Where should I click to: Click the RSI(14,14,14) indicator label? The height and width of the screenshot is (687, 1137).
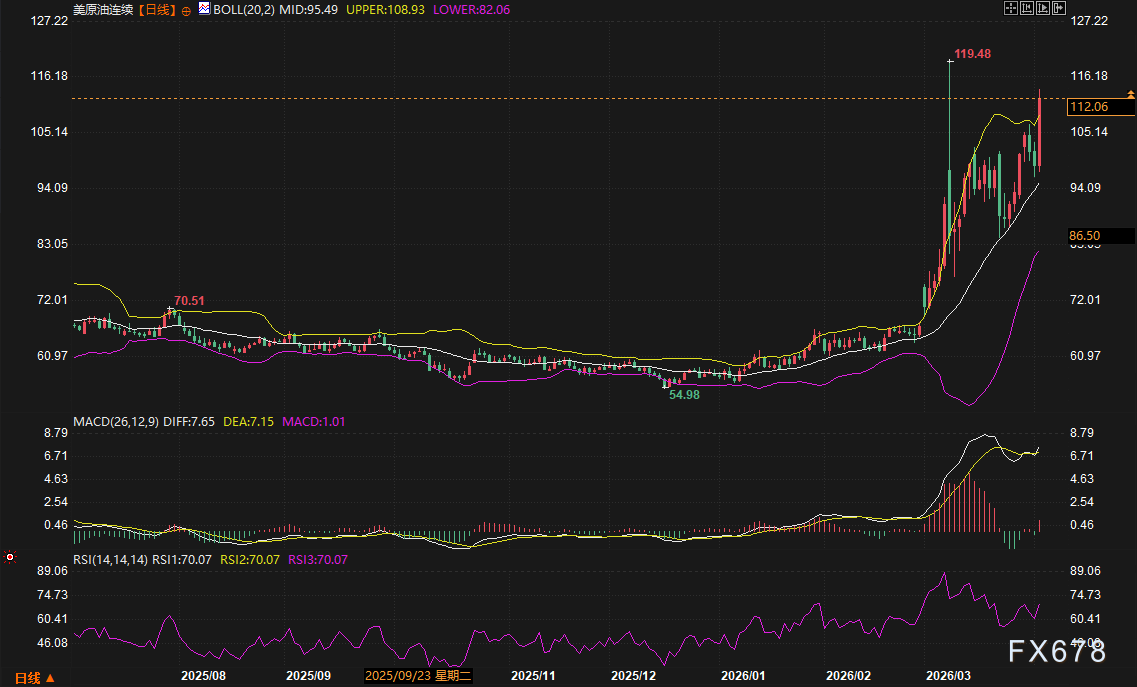tap(111, 560)
